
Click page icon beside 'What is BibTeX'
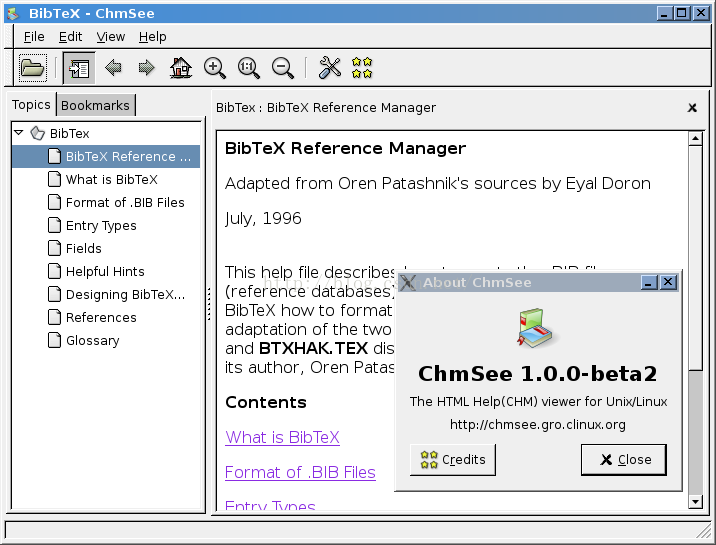pos(54,179)
